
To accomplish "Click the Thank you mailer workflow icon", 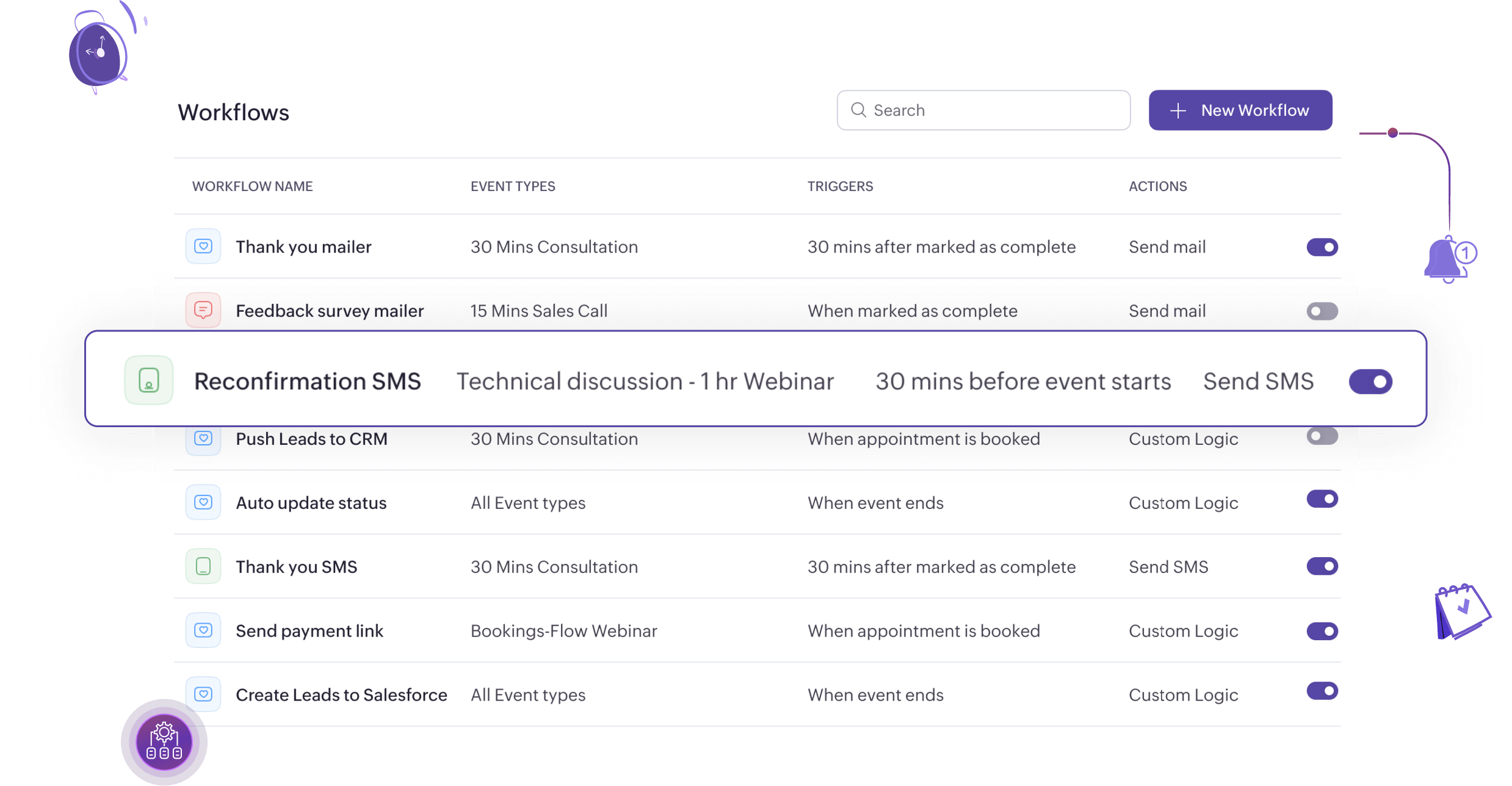I will pos(203,247).
